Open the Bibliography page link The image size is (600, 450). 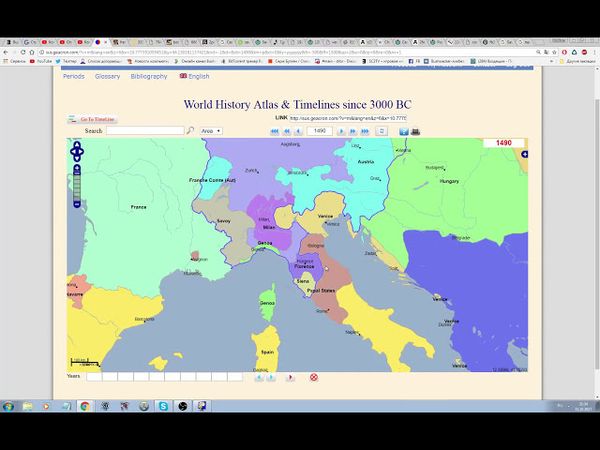pos(149,76)
